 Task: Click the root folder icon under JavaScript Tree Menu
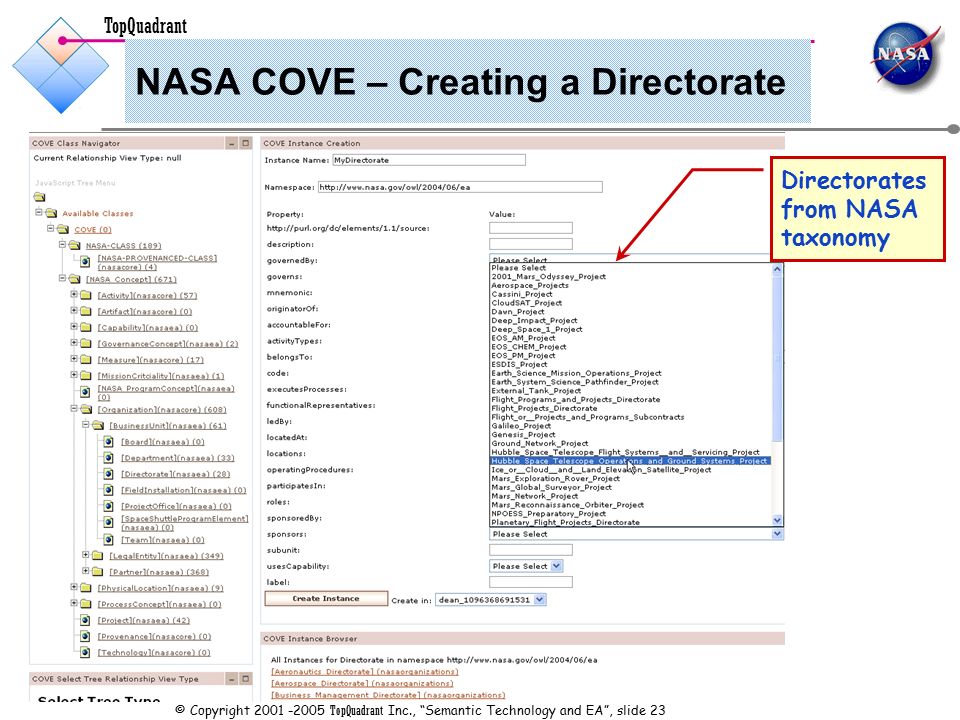40,197
